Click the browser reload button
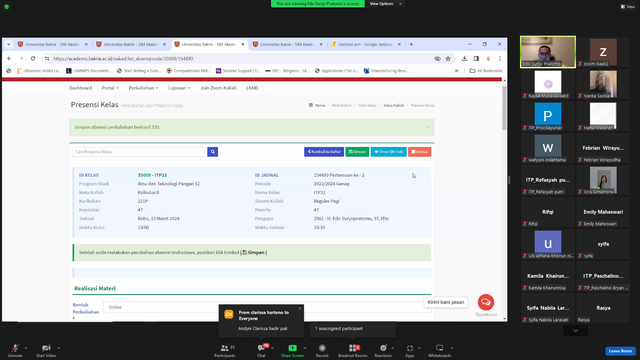 [x=33, y=58]
